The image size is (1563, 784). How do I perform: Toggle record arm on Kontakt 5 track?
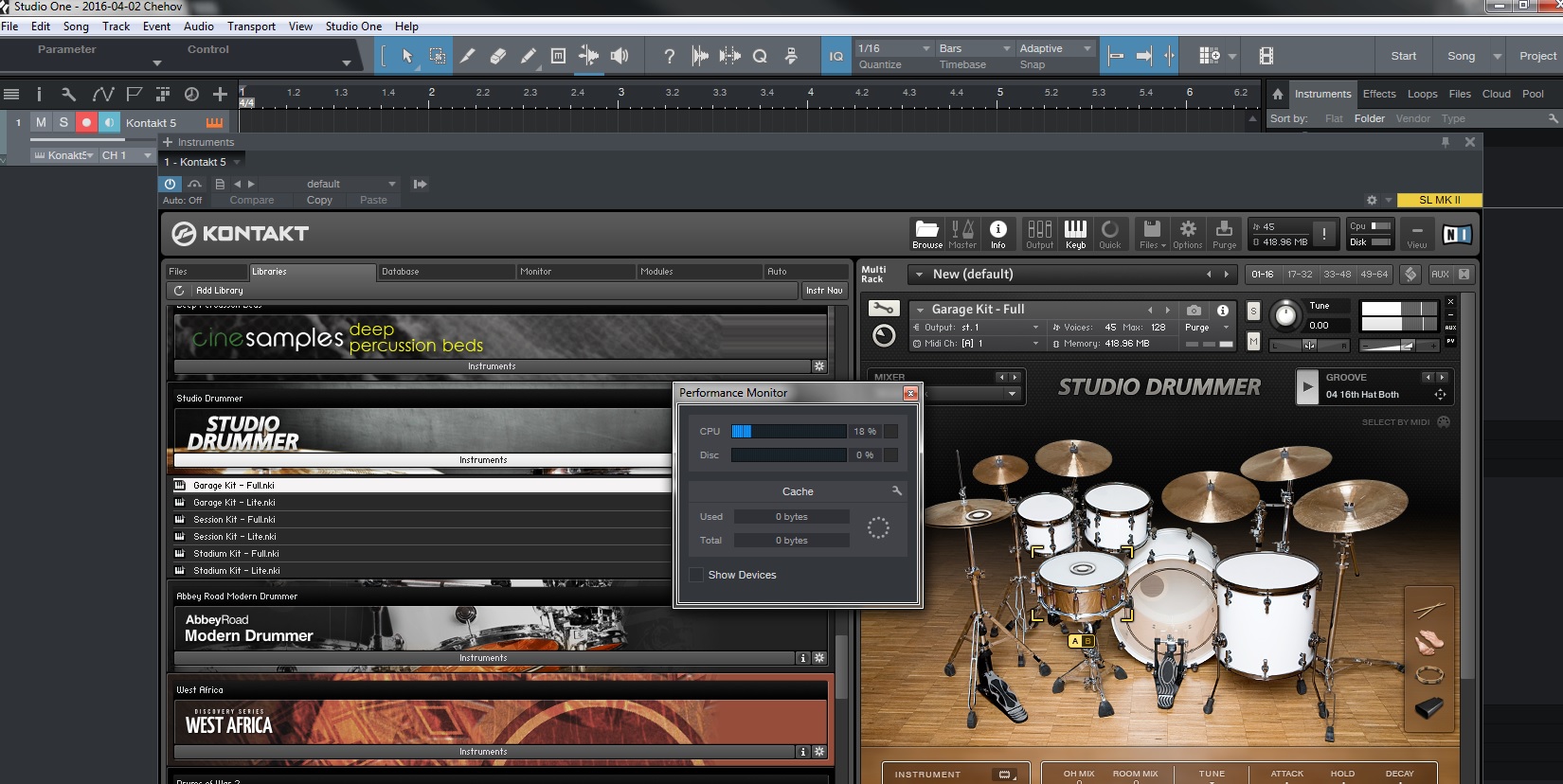tap(86, 122)
